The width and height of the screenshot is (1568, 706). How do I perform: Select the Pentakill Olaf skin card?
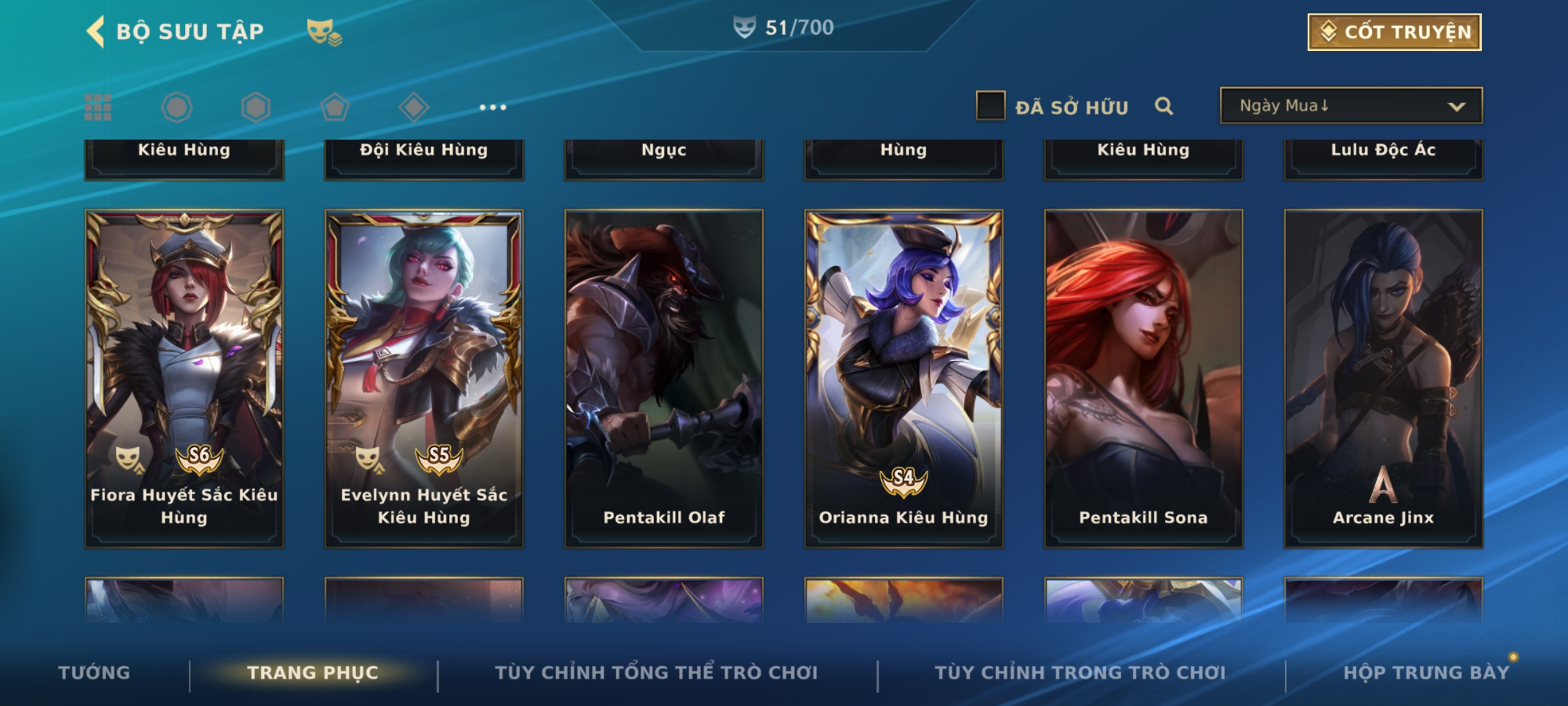point(664,378)
